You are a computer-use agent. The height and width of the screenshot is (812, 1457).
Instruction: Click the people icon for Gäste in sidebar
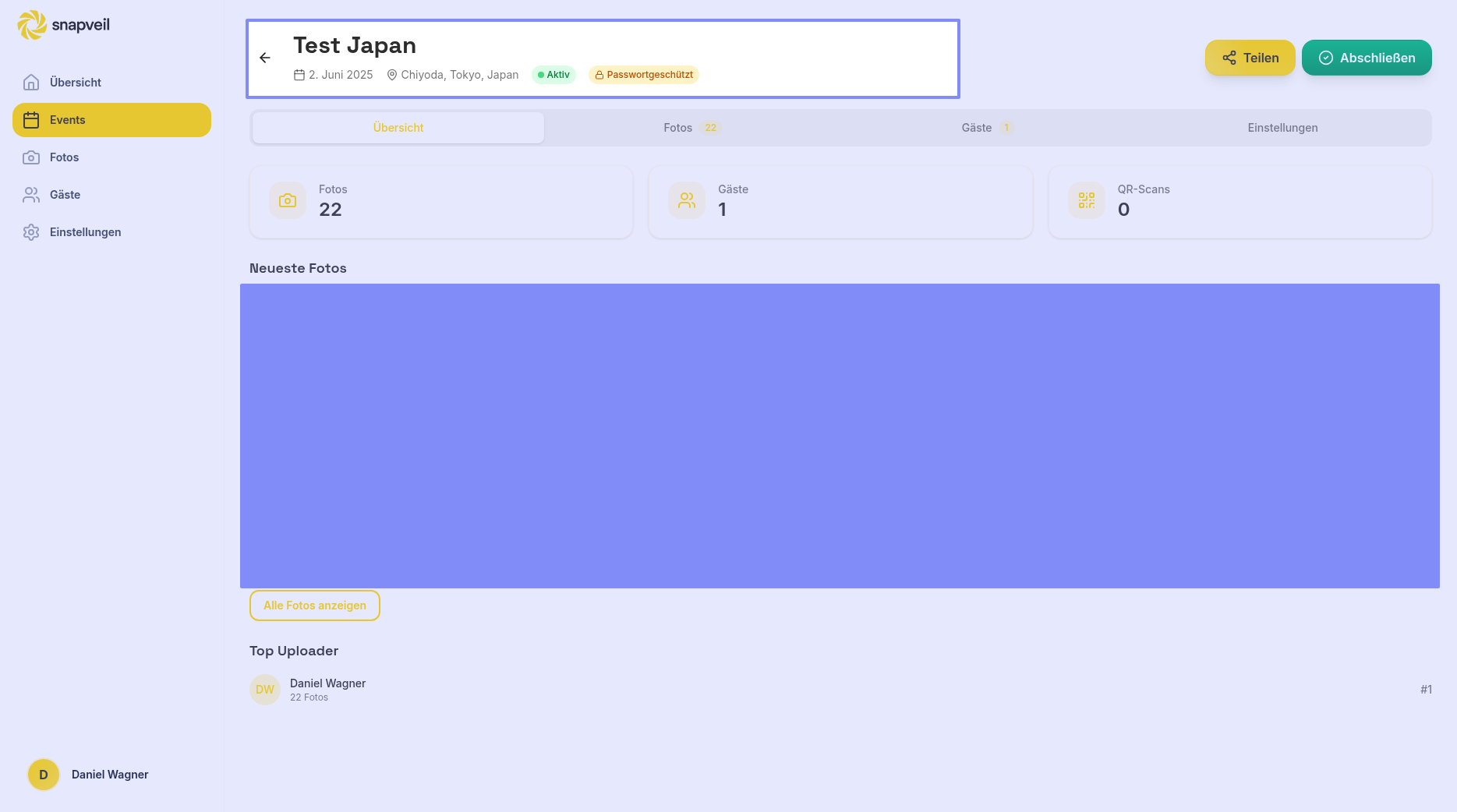[31, 195]
